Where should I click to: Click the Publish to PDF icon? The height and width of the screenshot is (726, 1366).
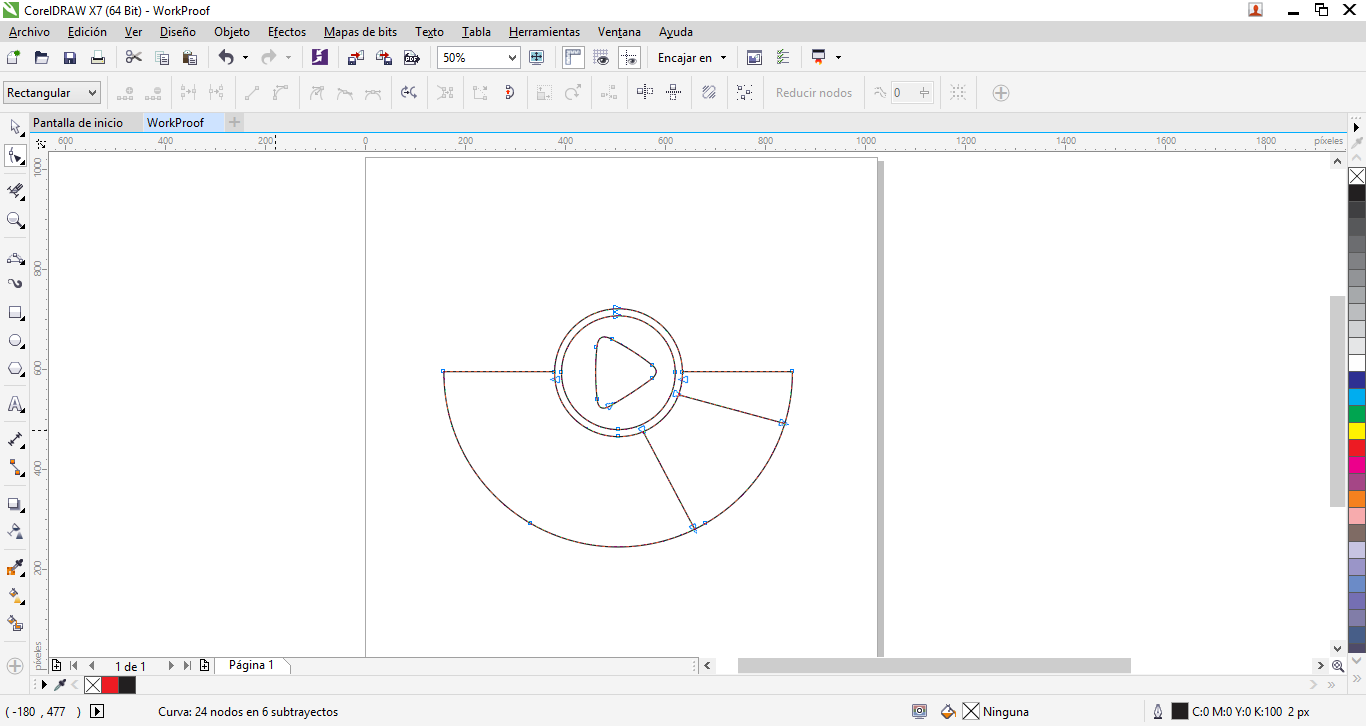click(x=410, y=58)
